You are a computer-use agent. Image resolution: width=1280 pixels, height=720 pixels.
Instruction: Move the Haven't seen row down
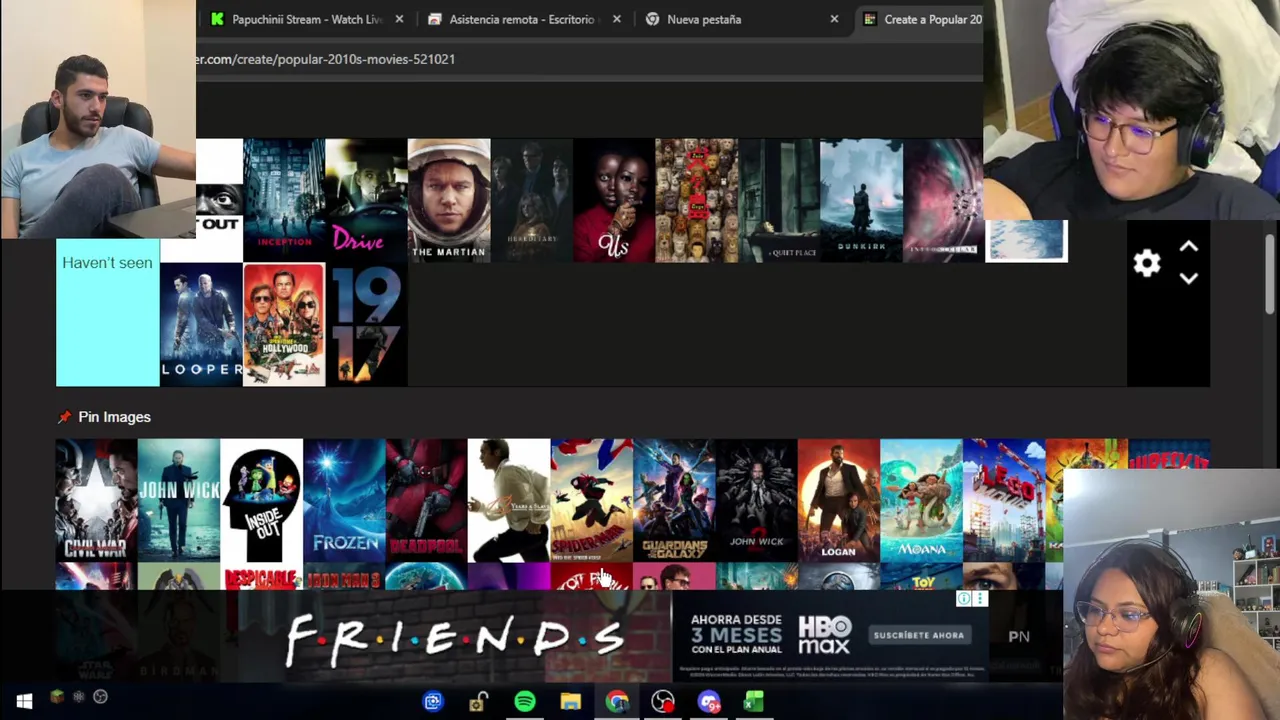(x=1188, y=280)
